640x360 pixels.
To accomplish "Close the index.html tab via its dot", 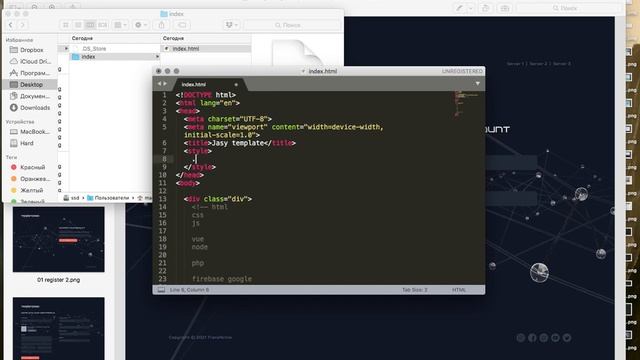I will coord(236,84).
